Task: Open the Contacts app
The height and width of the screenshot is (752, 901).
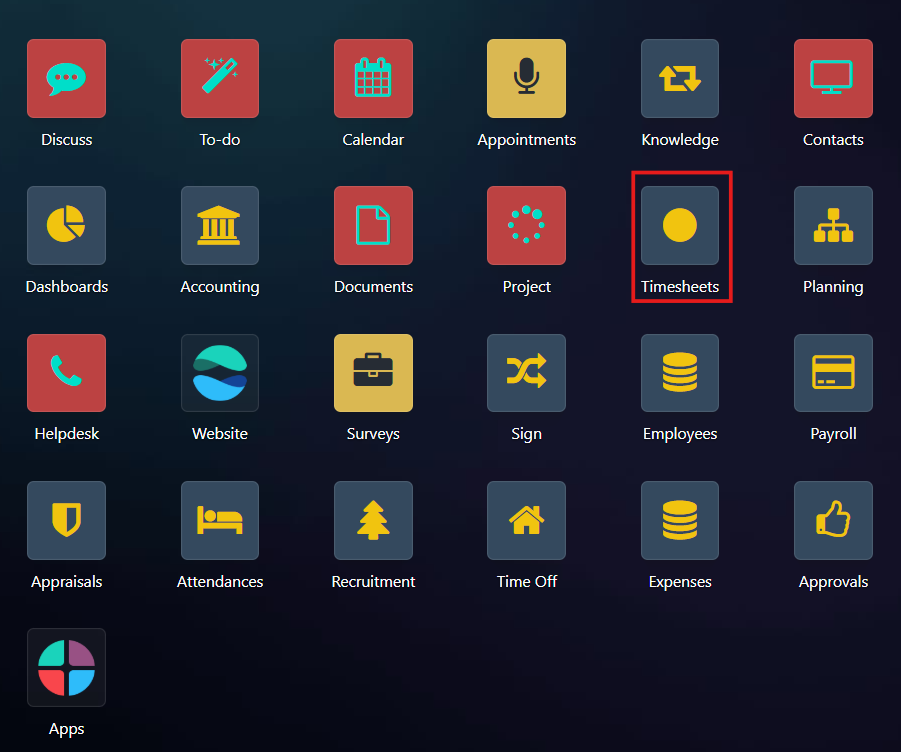Action: (x=833, y=79)
